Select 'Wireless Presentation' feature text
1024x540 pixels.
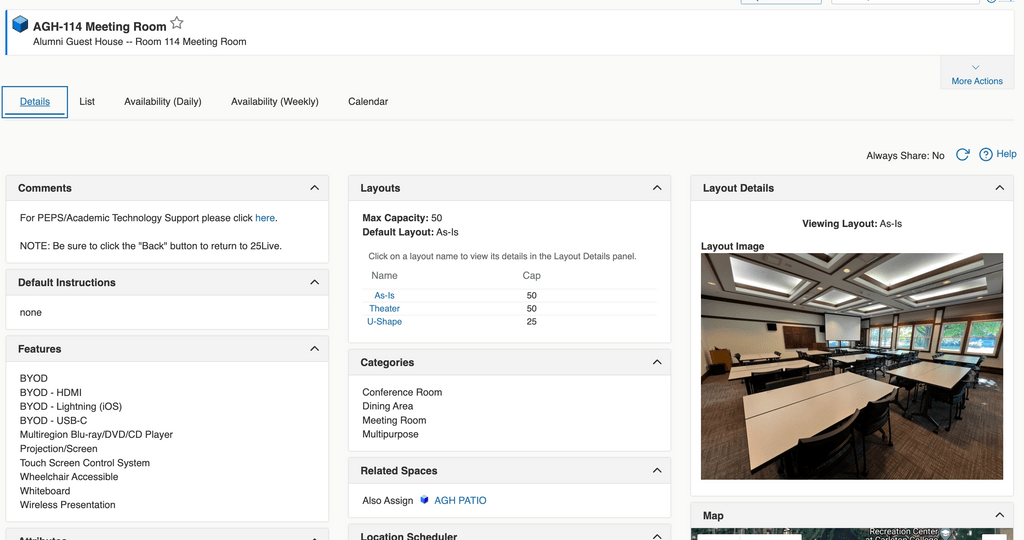pyautogui.click(x=67, y=505)
